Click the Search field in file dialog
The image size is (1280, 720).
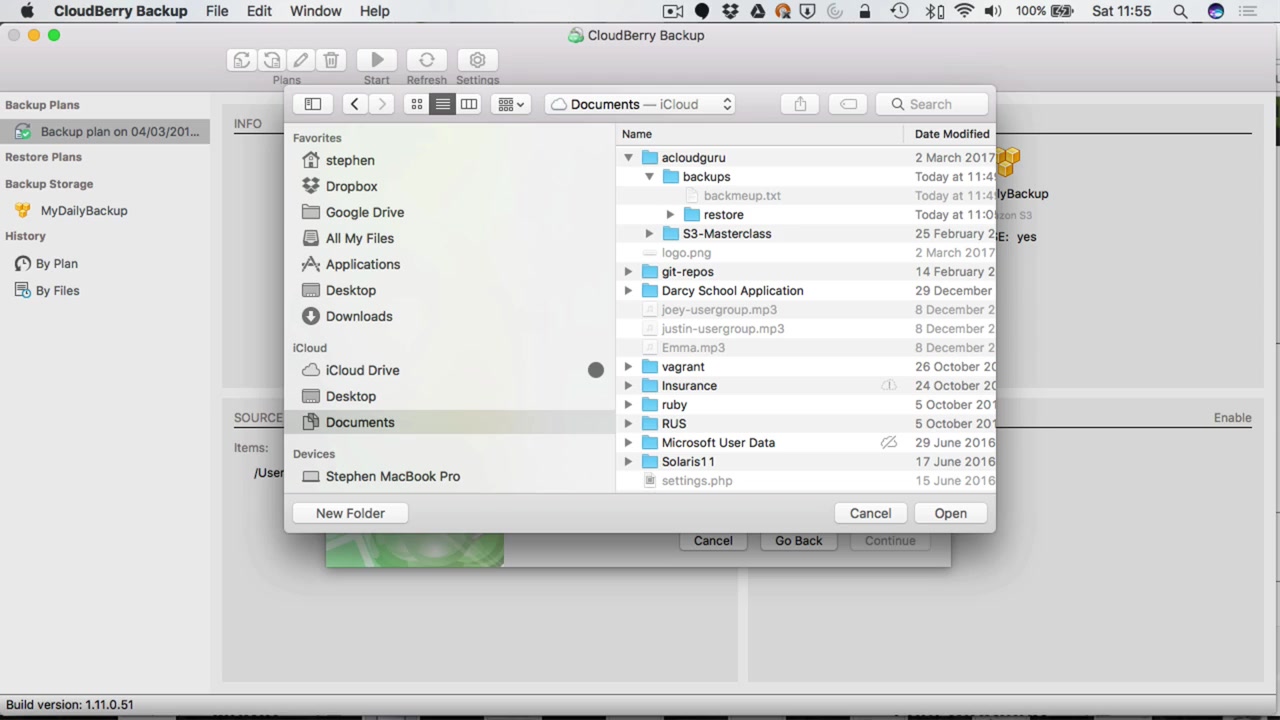[x=932, y=104]
